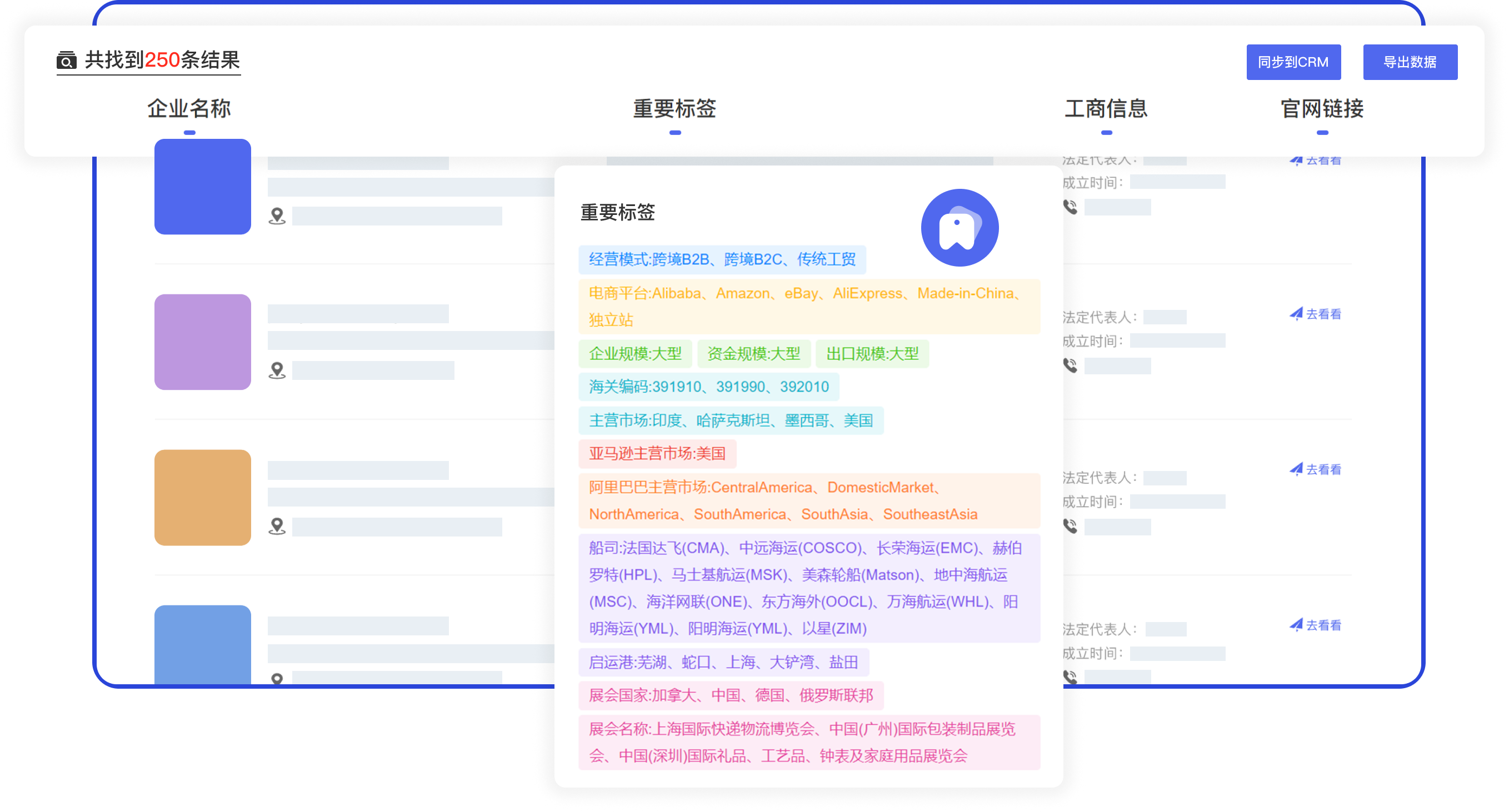The image size is (1509, 812).
Task: Select the 工商信息 column header
Action: pos(1106,109)
